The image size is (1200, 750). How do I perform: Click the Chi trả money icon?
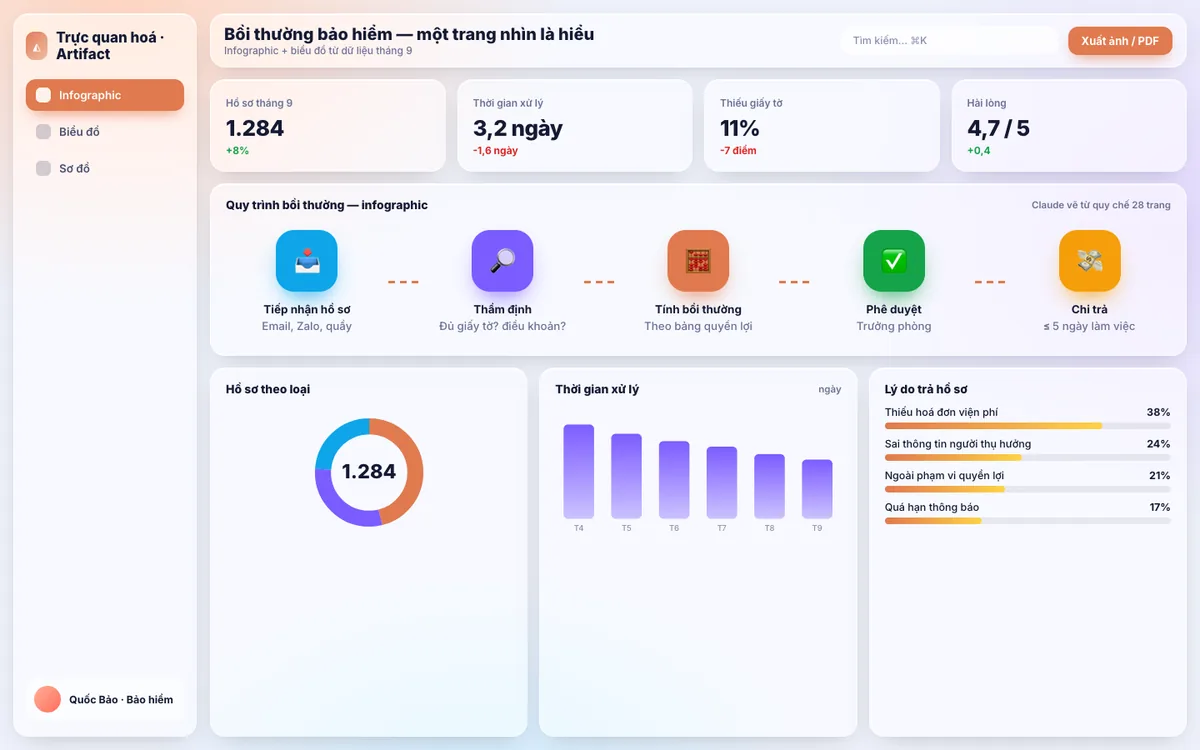(x=1090, y=261)
